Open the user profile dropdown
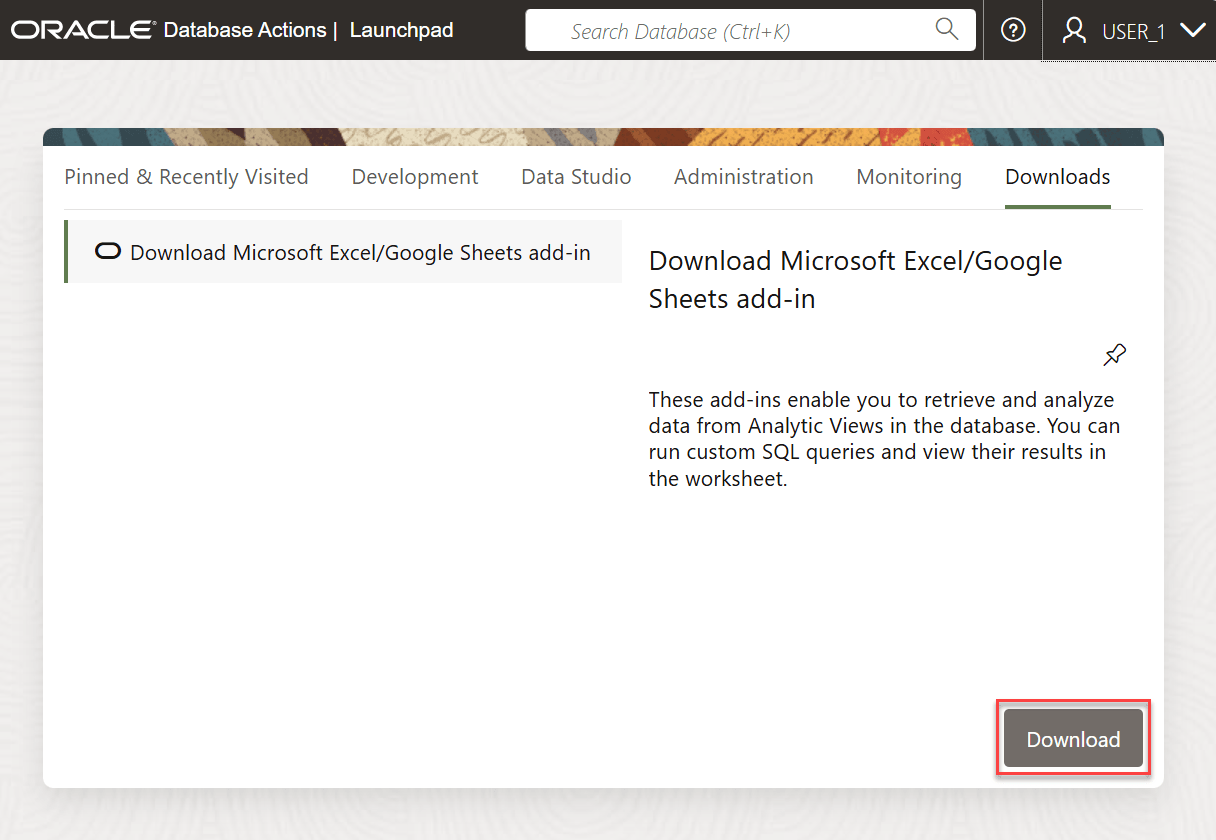Screen dimensions: 1216x840 (x=1133, y=31)
